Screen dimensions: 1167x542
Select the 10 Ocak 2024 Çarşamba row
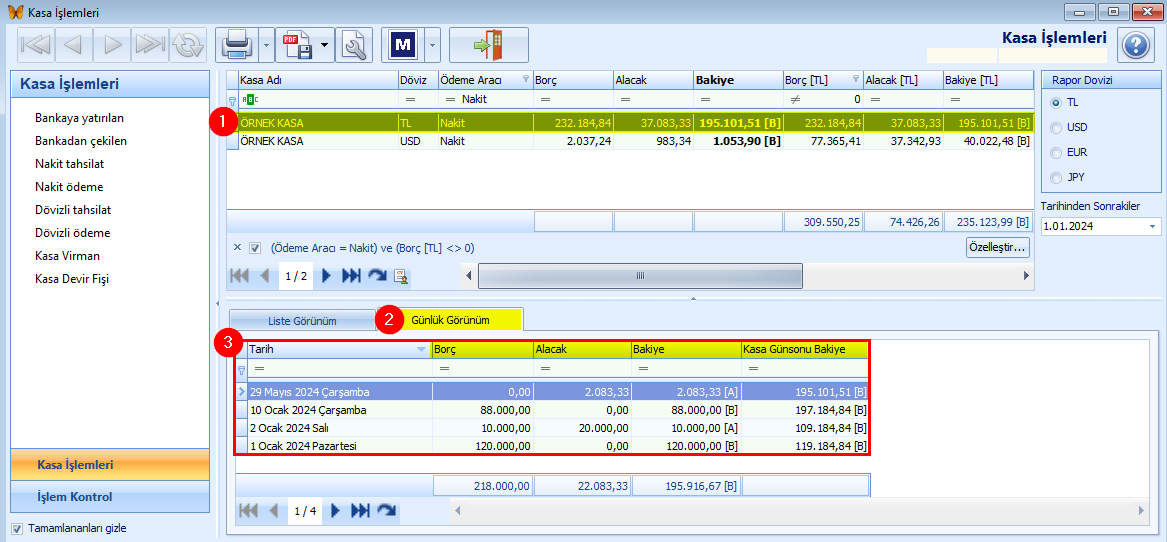click(551, 409)
